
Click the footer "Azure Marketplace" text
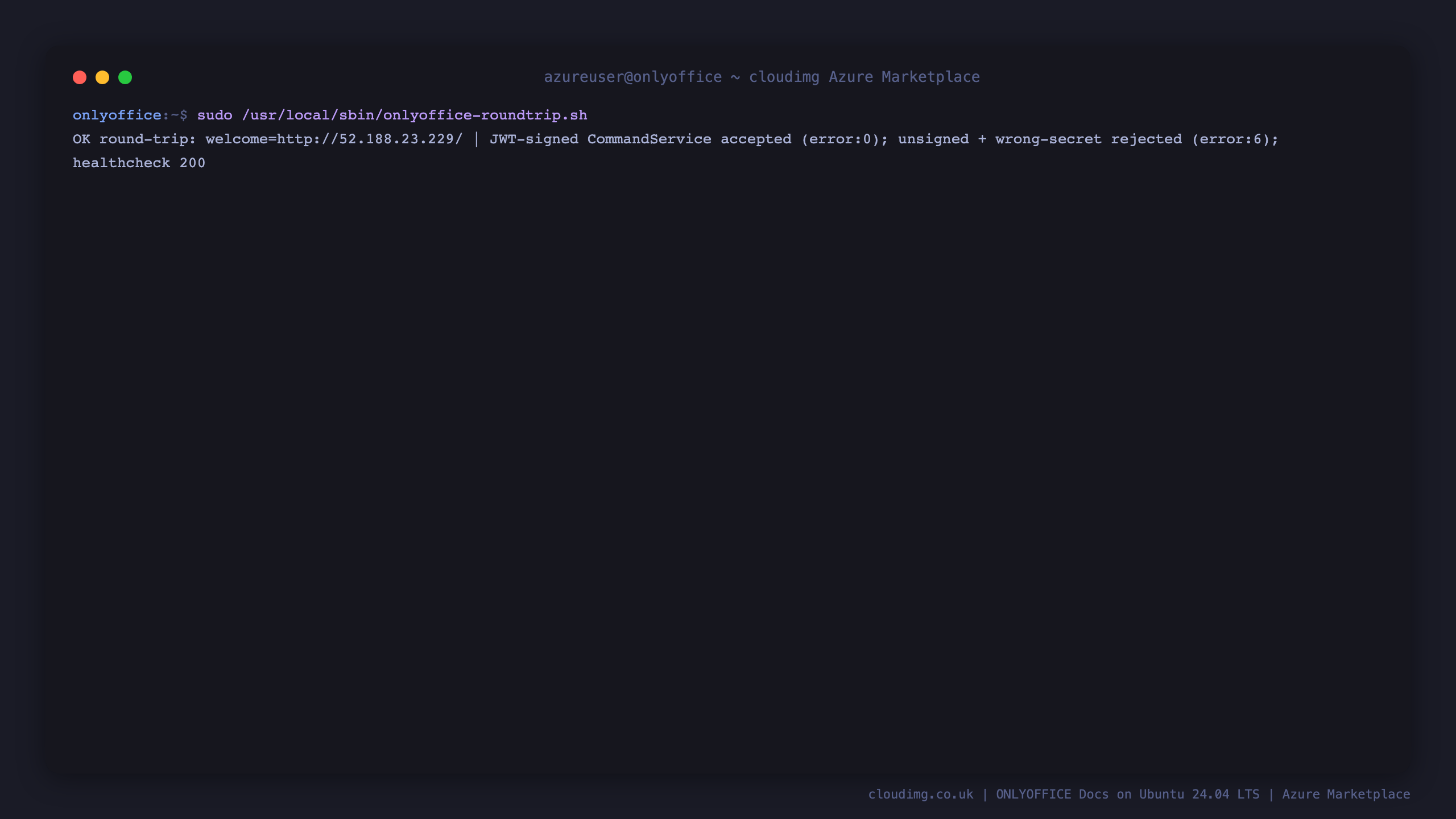[1346, 795]
